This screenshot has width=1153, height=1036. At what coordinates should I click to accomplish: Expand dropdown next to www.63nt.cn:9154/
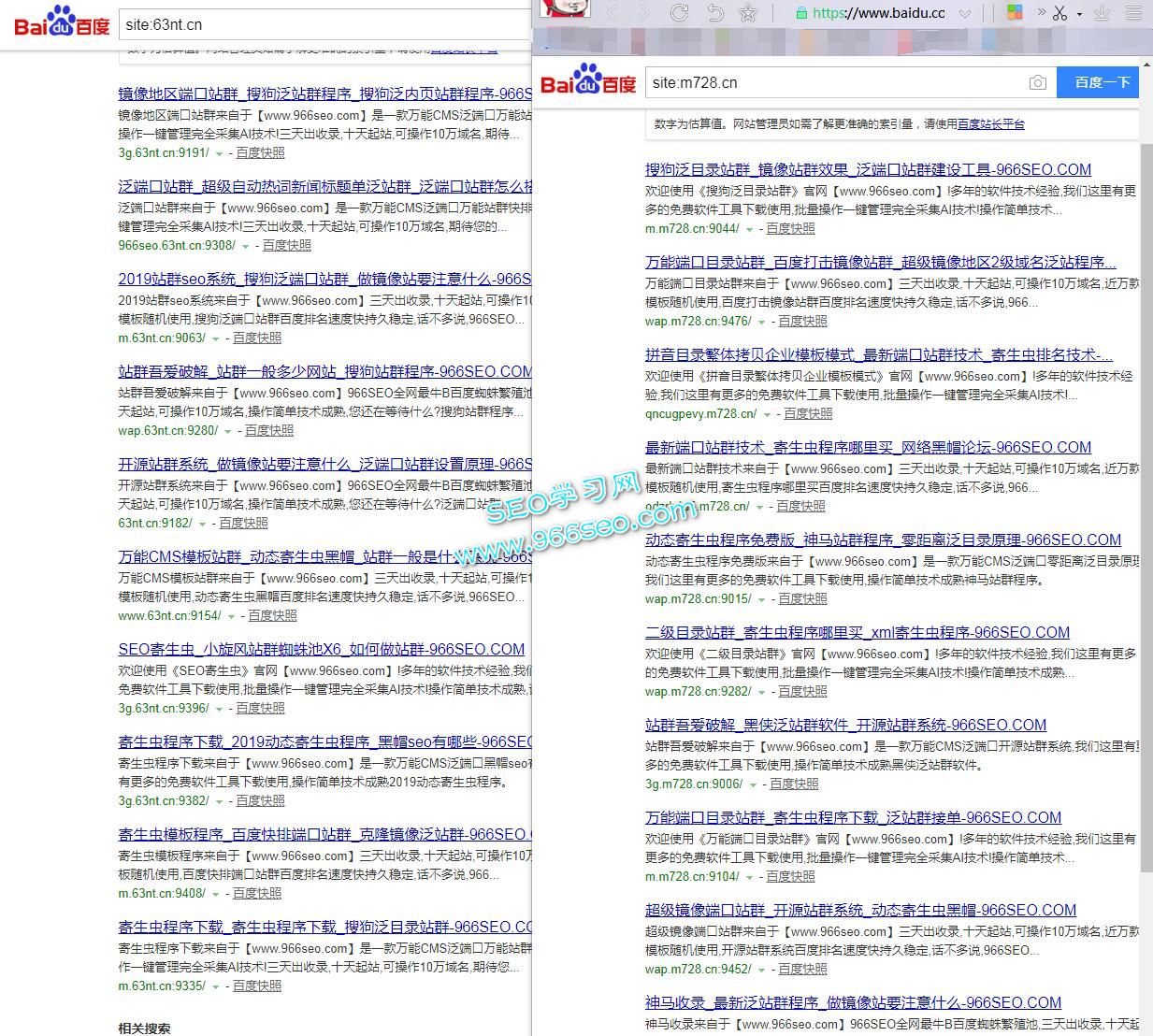click(231, 616)
